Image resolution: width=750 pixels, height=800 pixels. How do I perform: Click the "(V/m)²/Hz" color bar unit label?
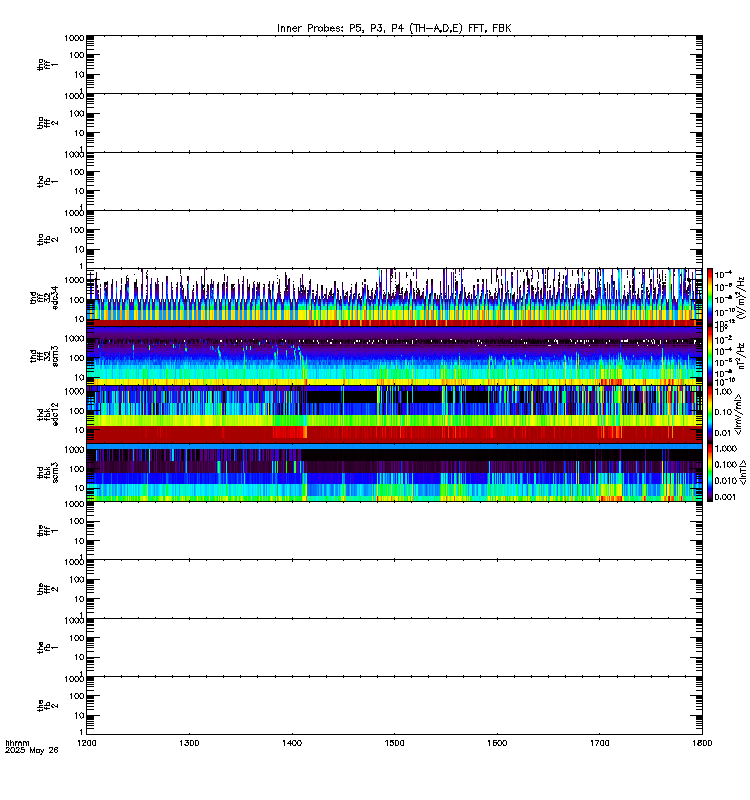coord(741,298)
